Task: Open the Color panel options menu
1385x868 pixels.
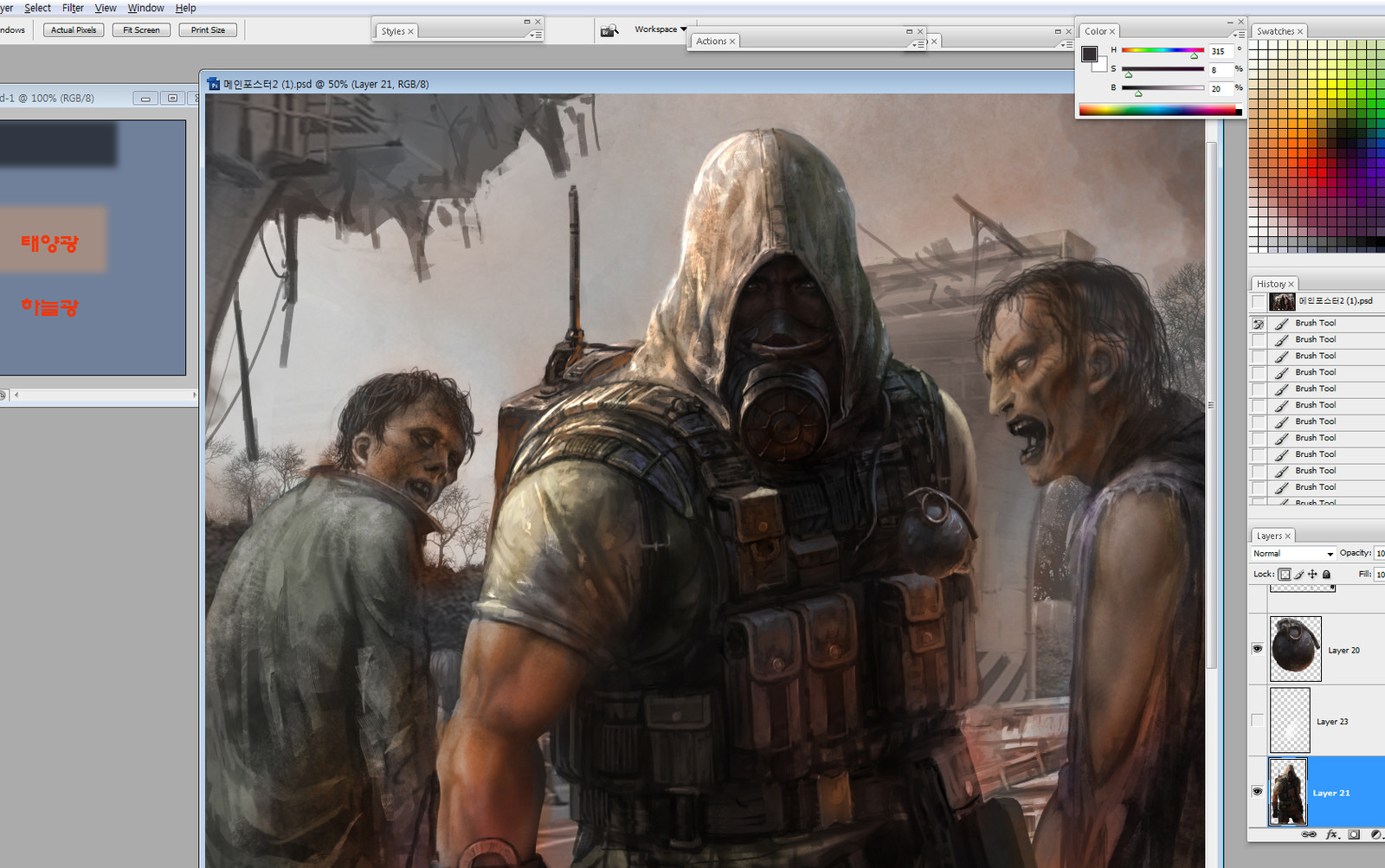Action: click(x=1240, y=35)
